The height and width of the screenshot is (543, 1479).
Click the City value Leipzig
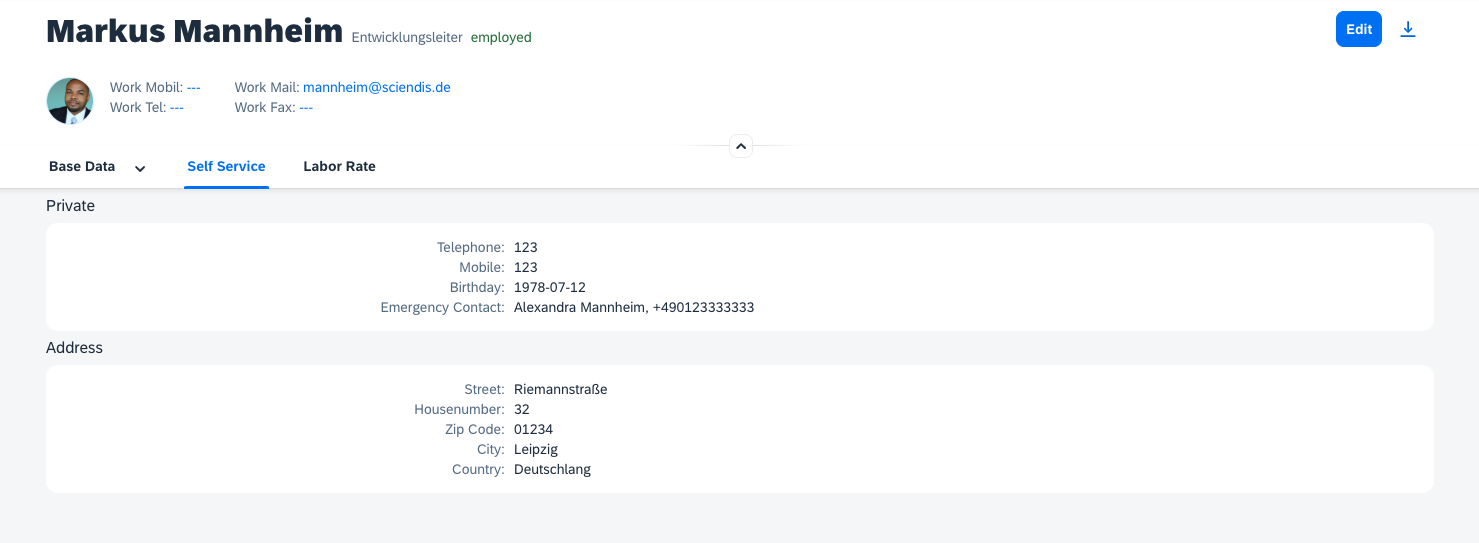[536, 449]
